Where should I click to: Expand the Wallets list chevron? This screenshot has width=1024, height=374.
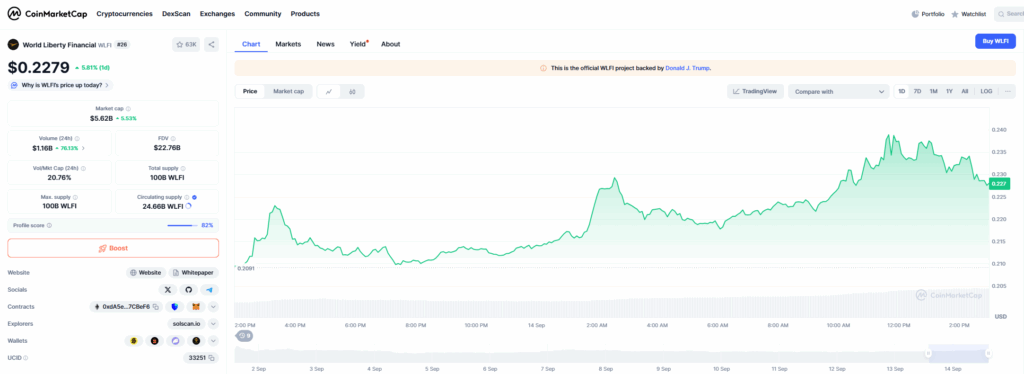point(214,341)
